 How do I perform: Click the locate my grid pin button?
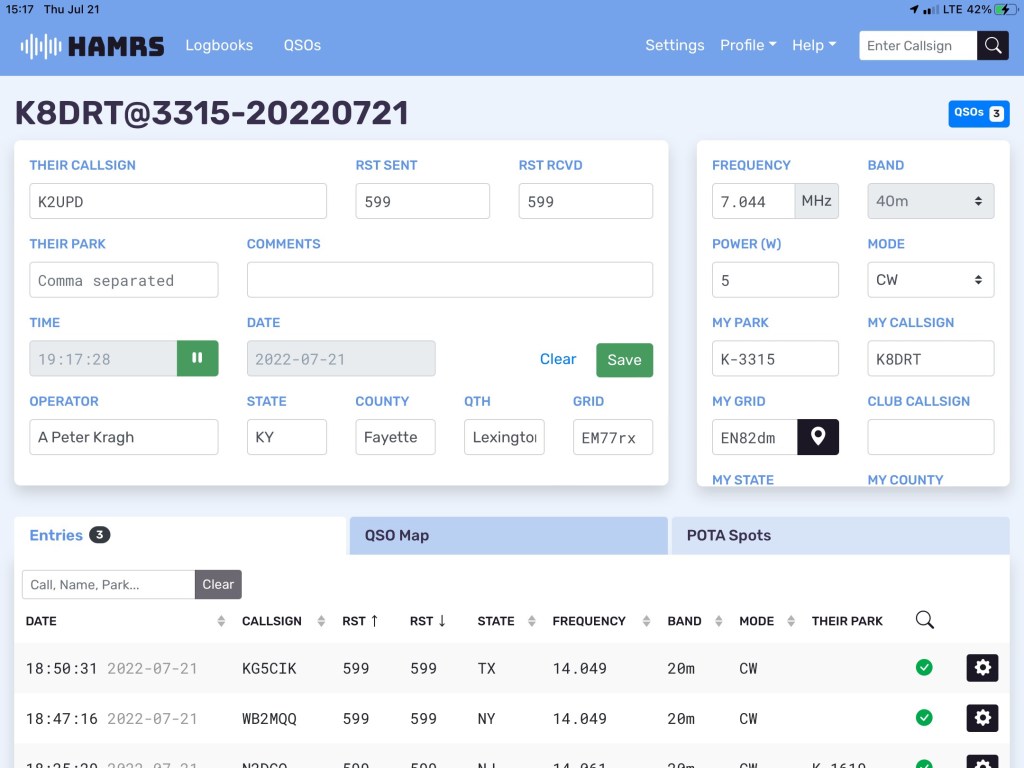coord(817,437)
